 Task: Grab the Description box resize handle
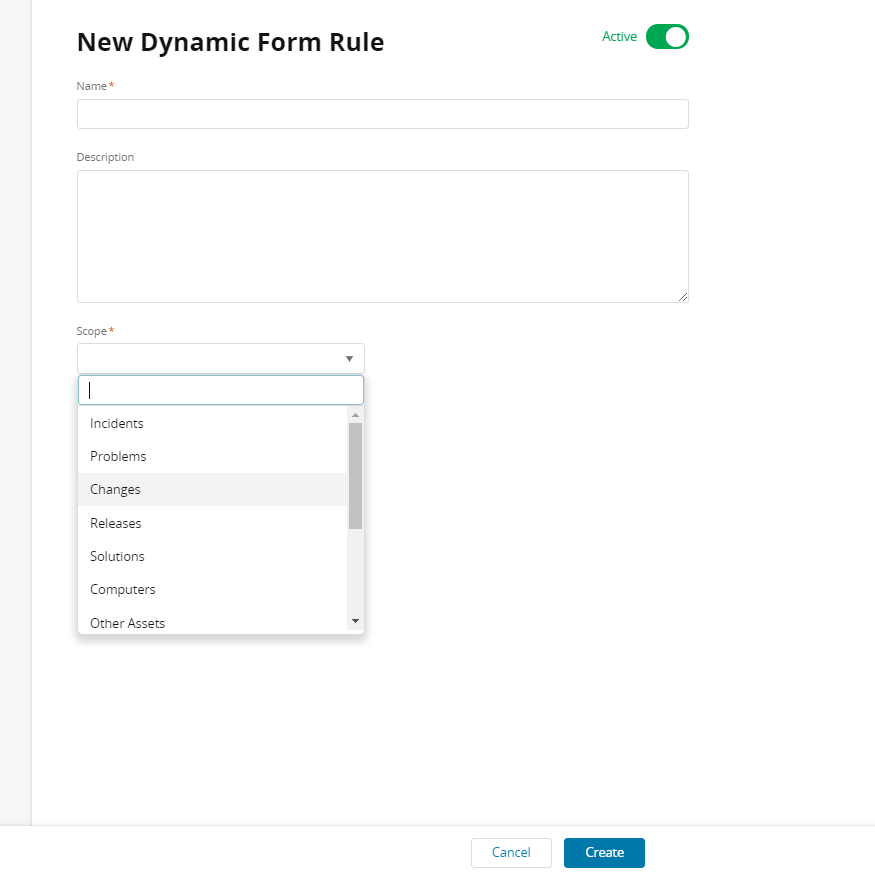683,297
